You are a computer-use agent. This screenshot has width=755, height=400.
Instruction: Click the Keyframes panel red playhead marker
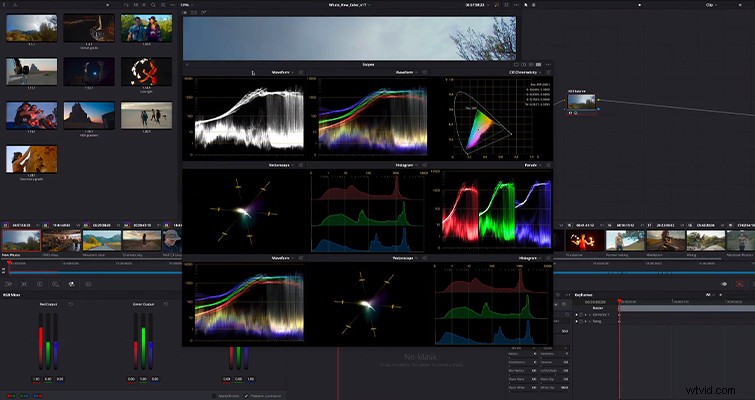pos(620,301)
